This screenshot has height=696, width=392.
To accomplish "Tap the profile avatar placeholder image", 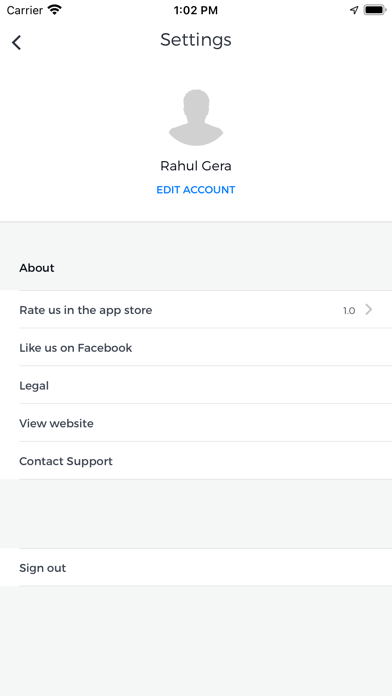I will 196,118.
